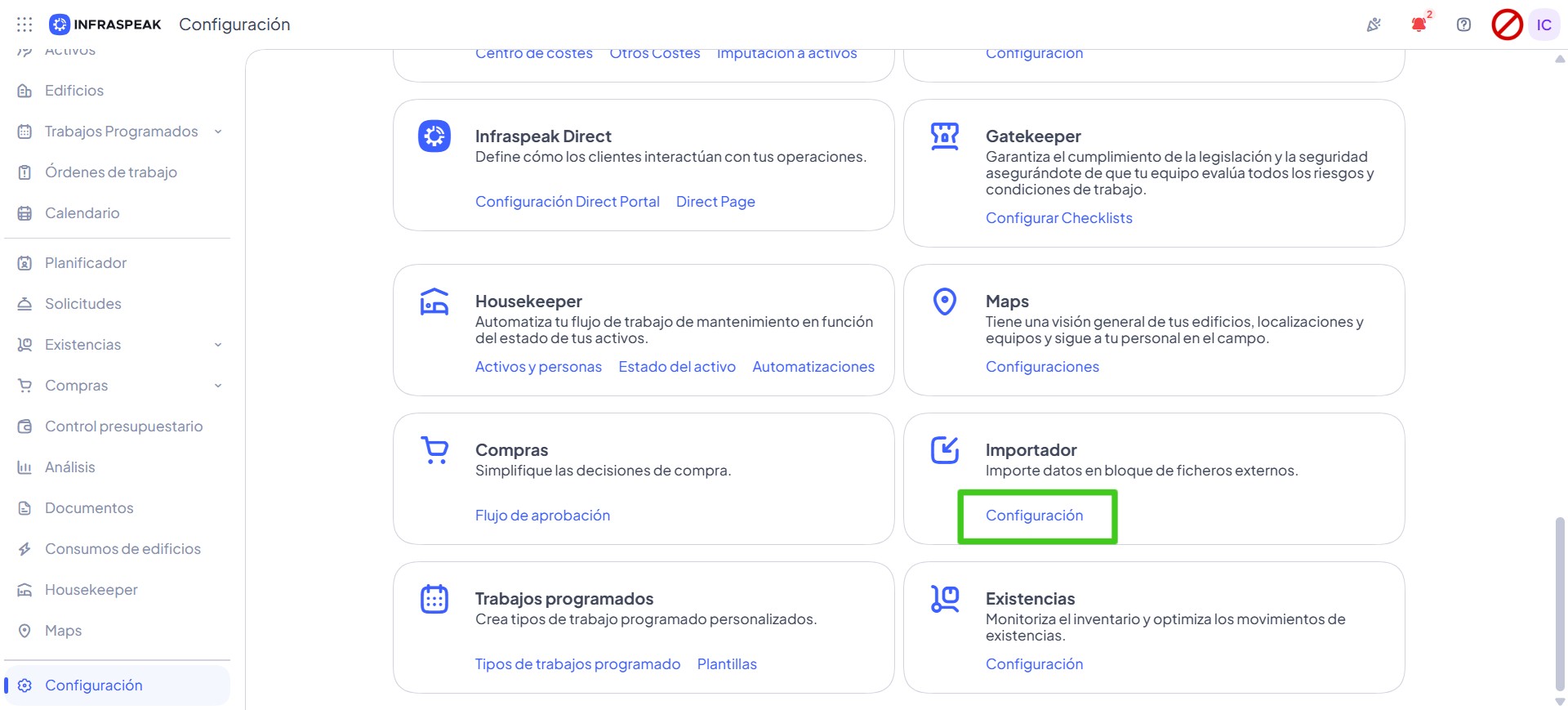Open the Plantillas link
Screen dimensions: 1568x710
click(727, 664)
